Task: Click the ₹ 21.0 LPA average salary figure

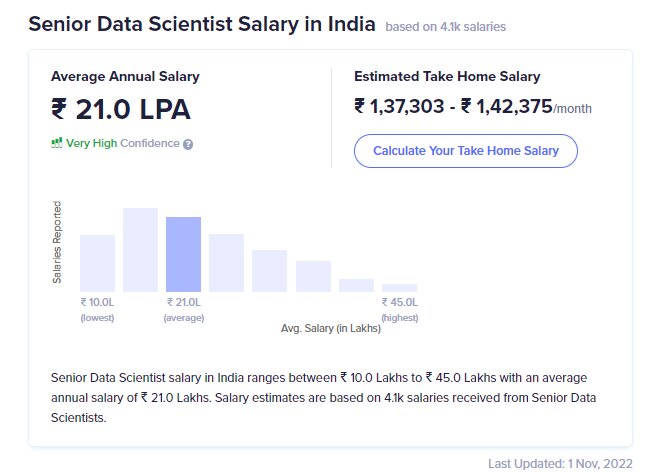Action: [x=120, y=109]
